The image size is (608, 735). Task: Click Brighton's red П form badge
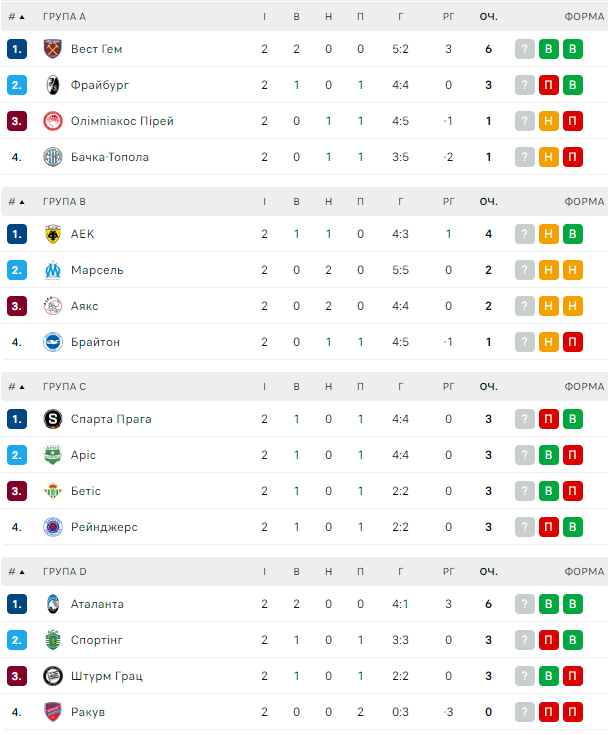(x=573, y=342)
